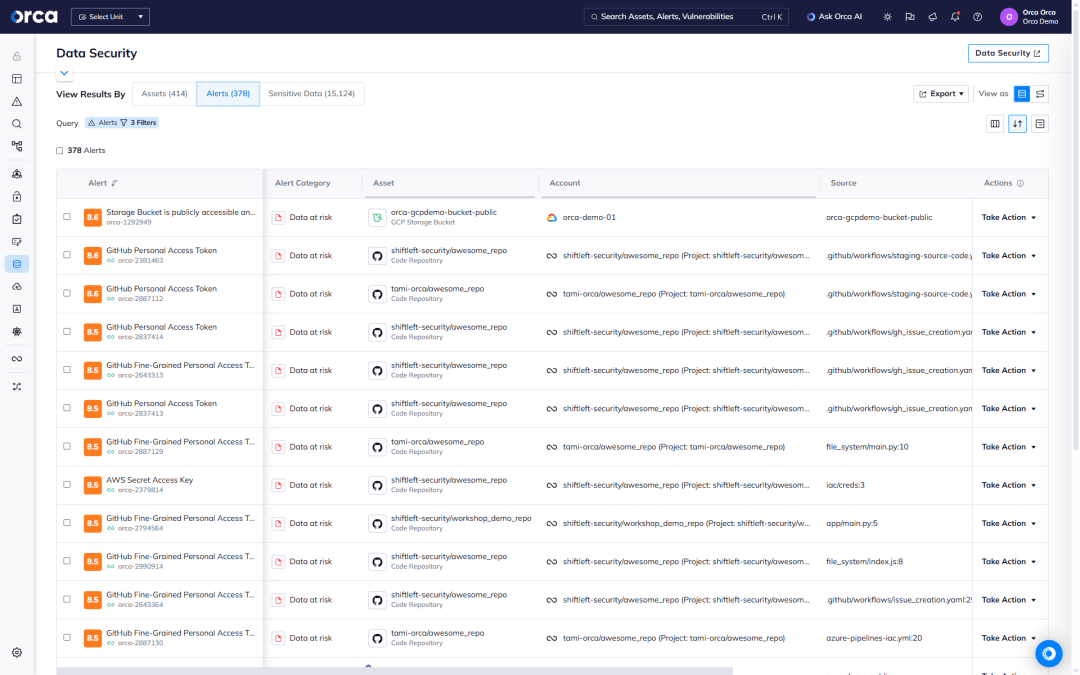Switch to the grouped list view icon

pyautogui.click(x=1040, y=94)
